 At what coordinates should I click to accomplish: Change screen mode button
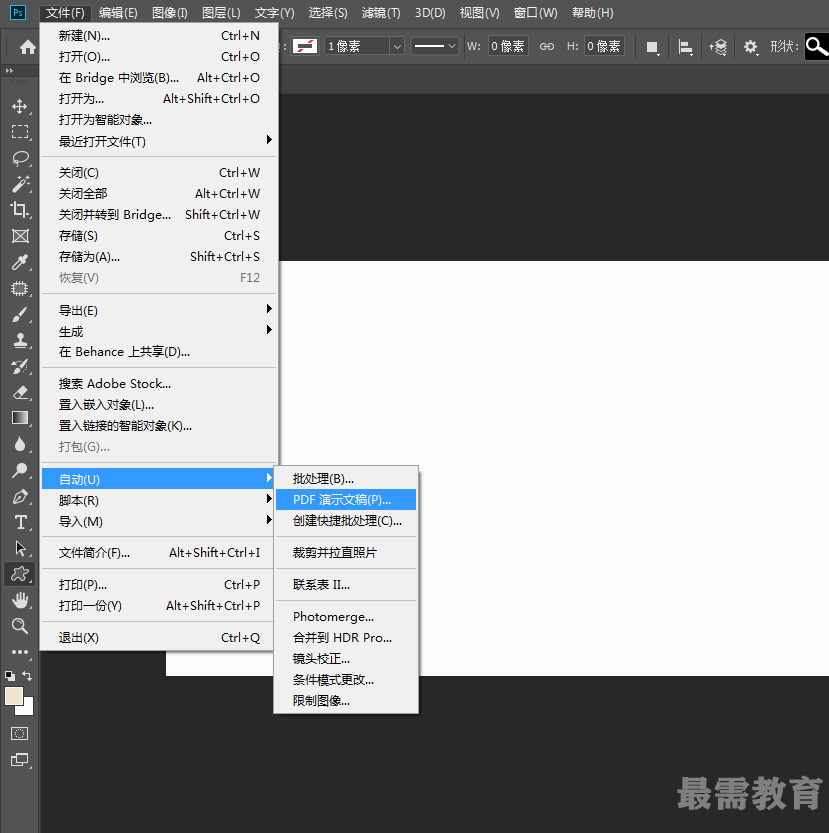[20, 760]
